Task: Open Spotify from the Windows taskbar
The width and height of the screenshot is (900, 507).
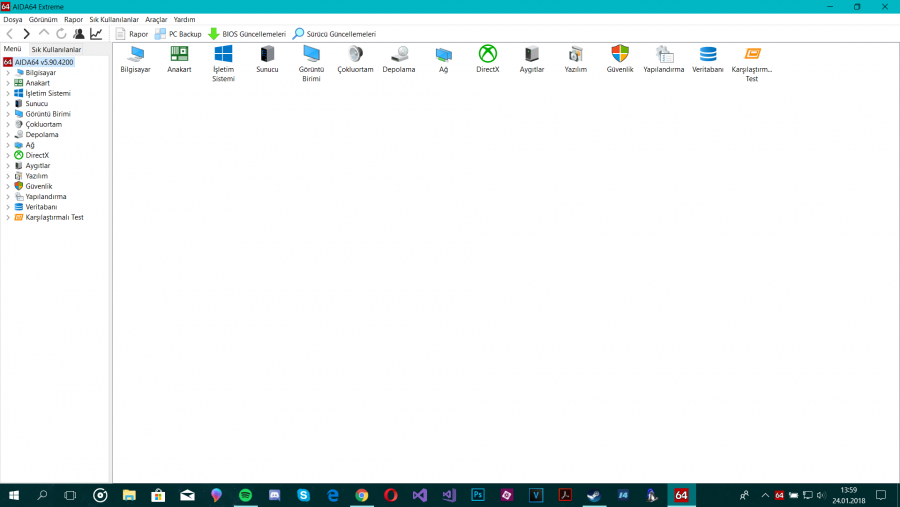Action: click(246, 495)
